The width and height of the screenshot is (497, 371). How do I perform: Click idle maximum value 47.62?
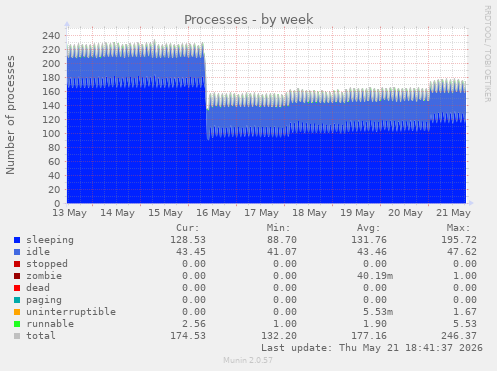click(462, 252)
